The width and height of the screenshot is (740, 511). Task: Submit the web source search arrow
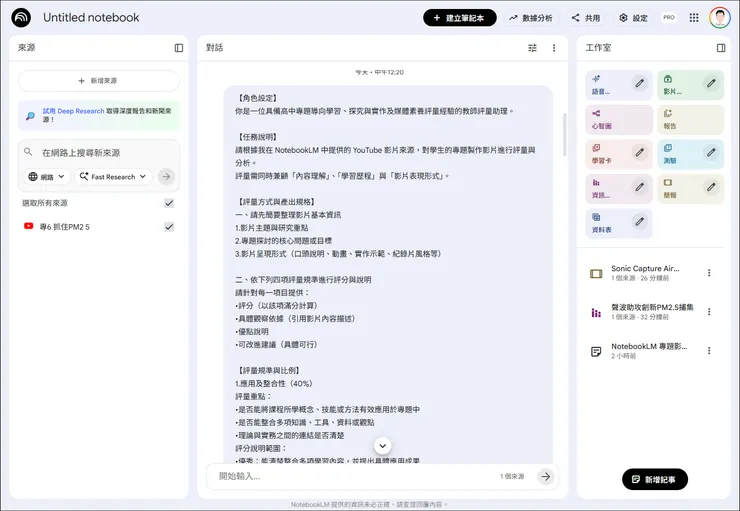pos(166,176)
